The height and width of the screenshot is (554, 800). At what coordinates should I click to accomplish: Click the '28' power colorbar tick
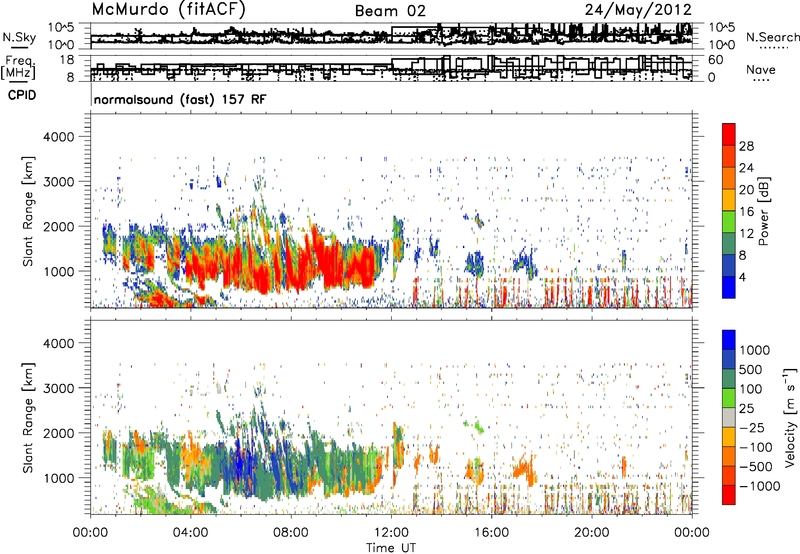[746, 146]
